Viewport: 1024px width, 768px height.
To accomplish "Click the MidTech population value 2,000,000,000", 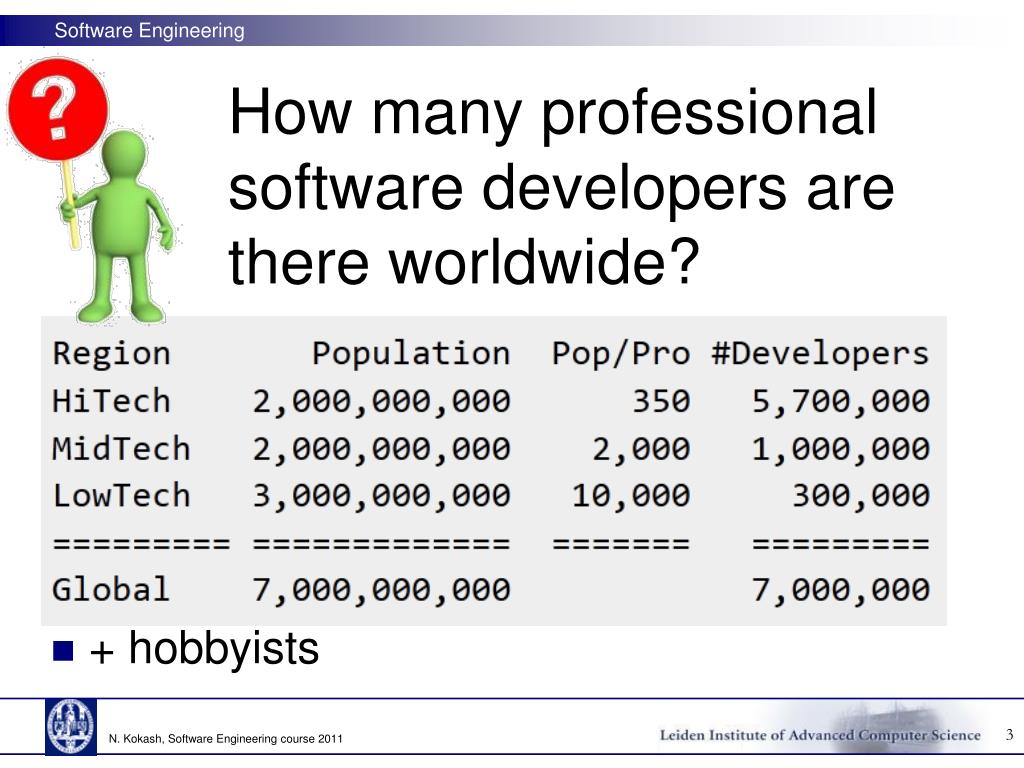I will 381,449.
